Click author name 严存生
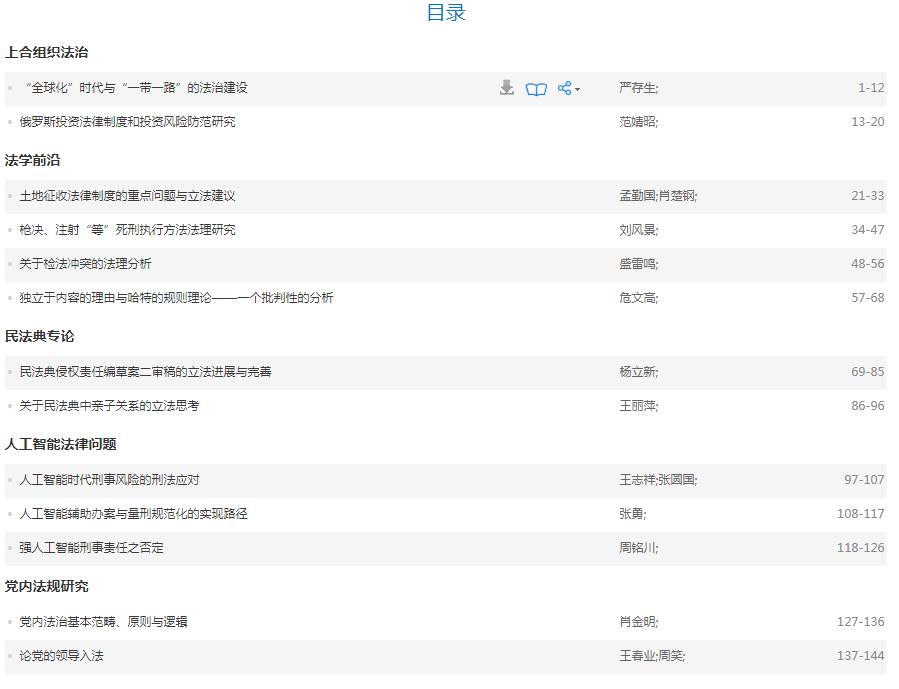This screenshot has height=689, width=899. [x=637, y=88]
